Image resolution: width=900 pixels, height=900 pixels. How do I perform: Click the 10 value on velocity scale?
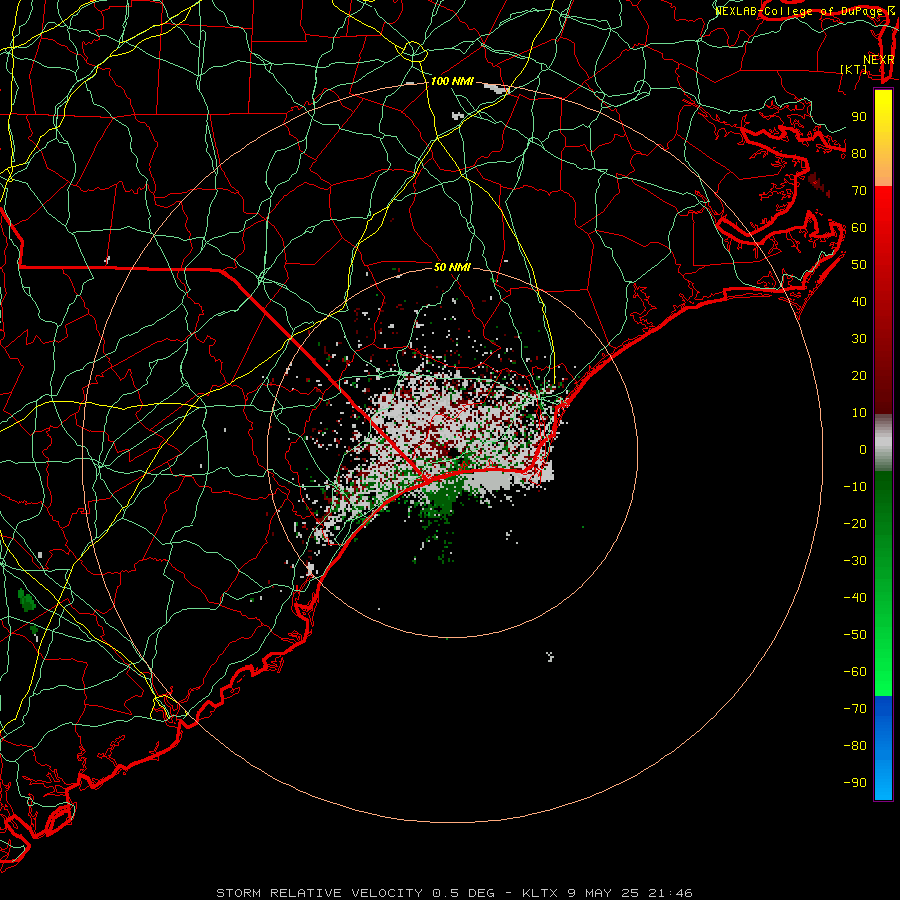[x=859, y=413]
